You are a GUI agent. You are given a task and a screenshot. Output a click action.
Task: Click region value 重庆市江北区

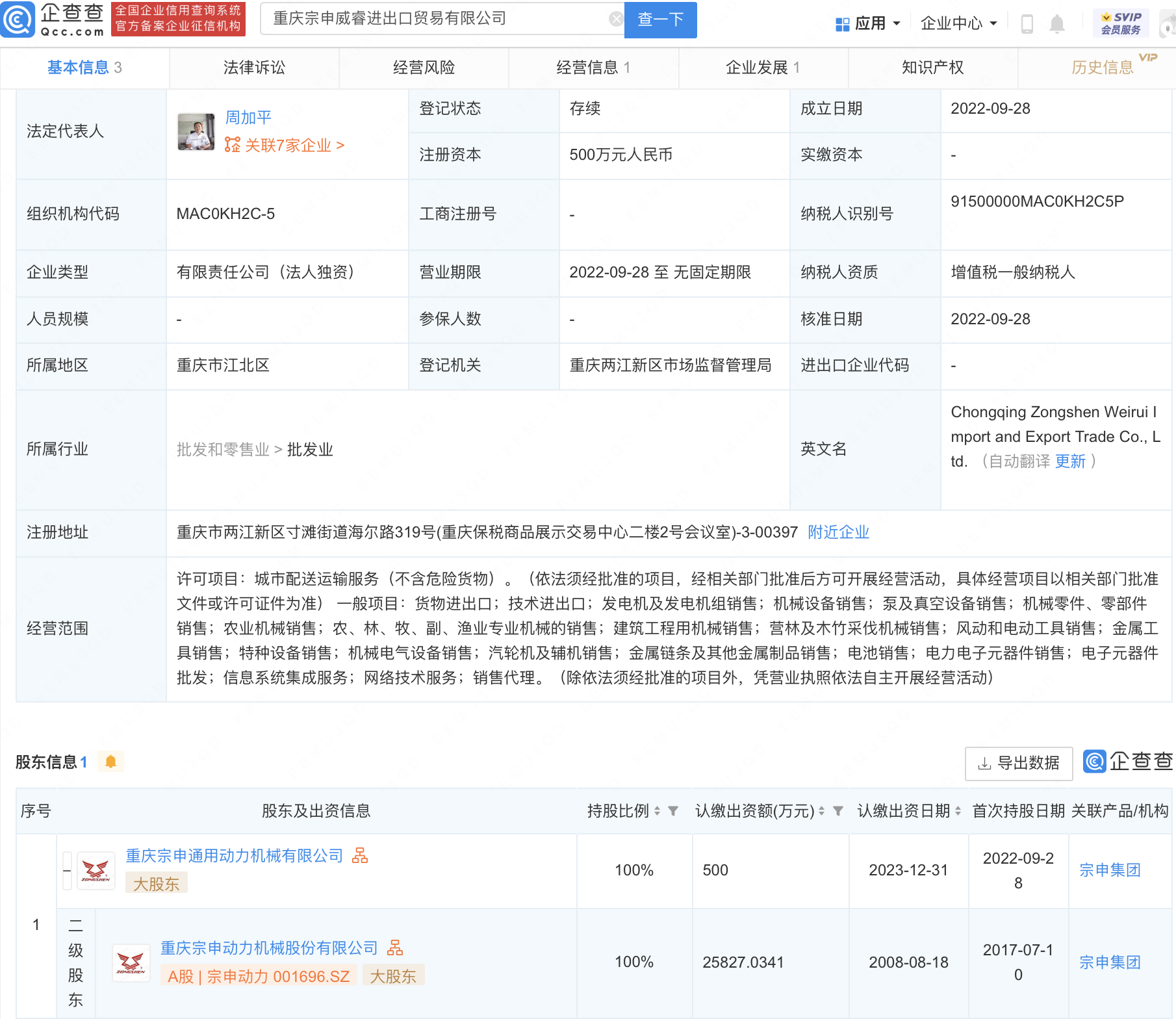tap(223, 365)
